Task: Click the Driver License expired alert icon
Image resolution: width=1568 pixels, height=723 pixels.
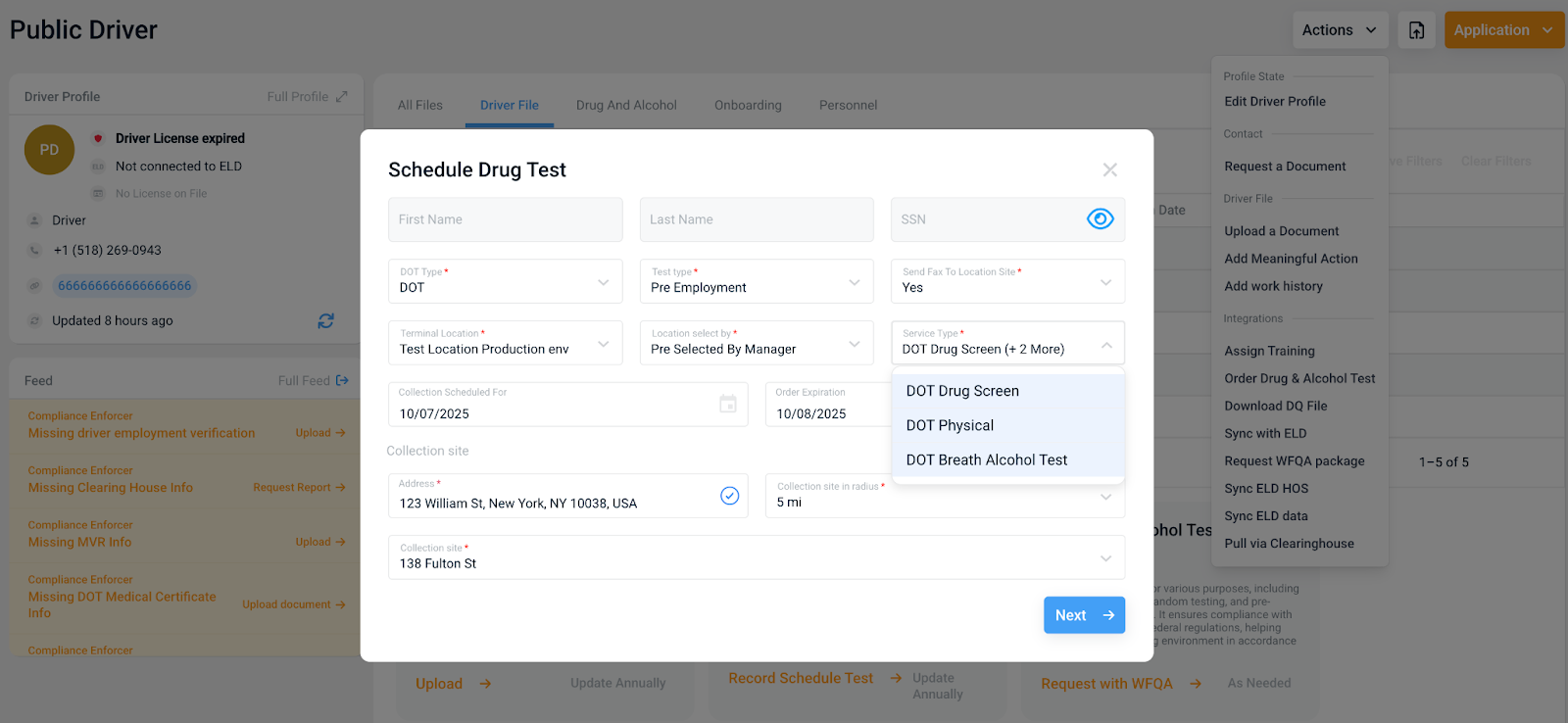Action: [98, 138]
